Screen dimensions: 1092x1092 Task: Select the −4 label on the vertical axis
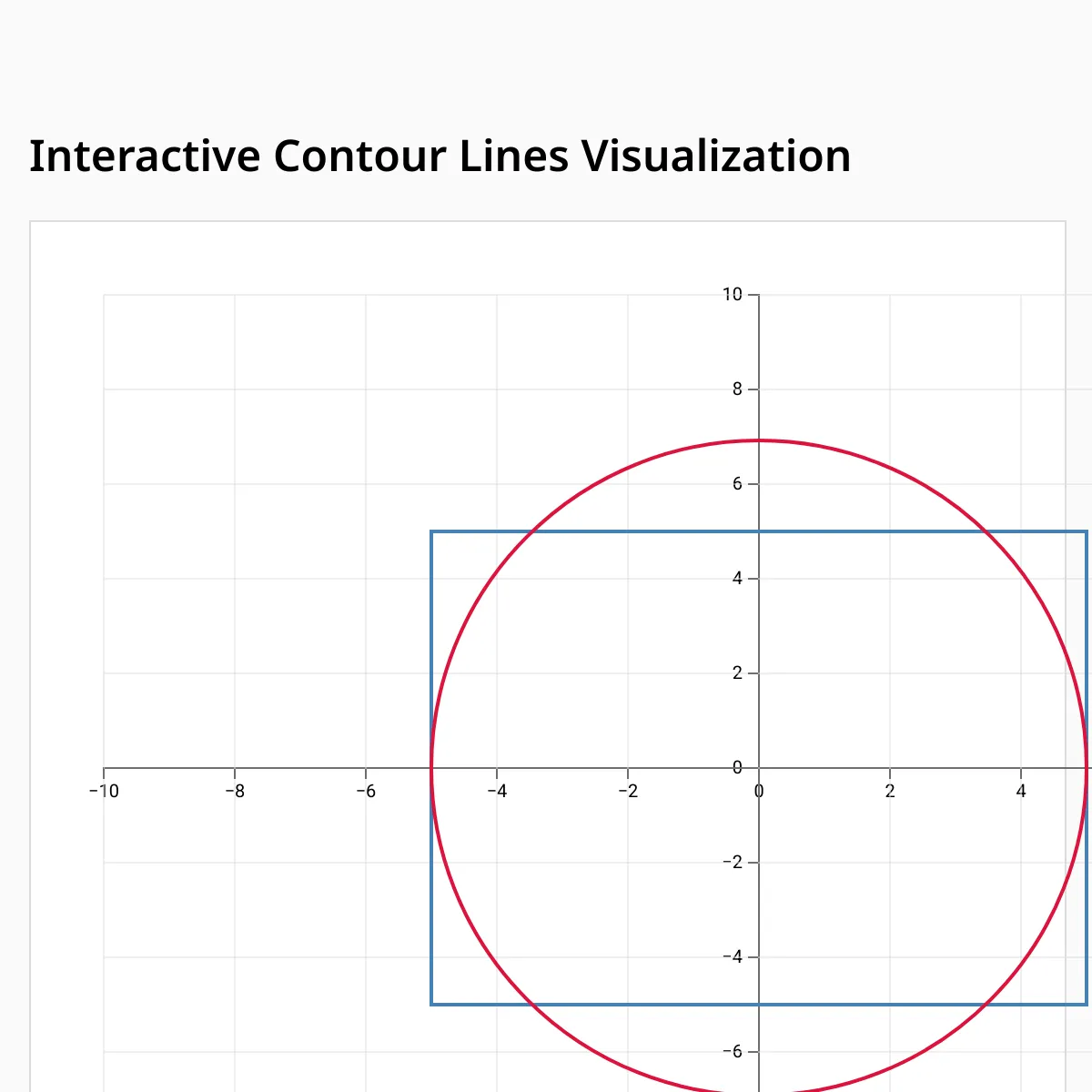pos(733,957)
